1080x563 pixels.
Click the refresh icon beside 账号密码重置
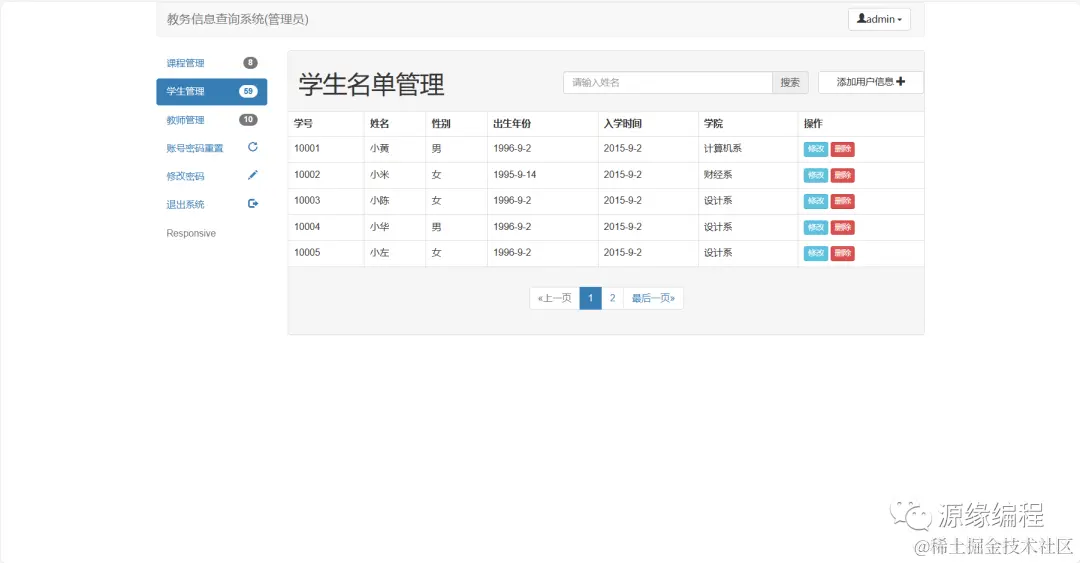tap(253, 147)
